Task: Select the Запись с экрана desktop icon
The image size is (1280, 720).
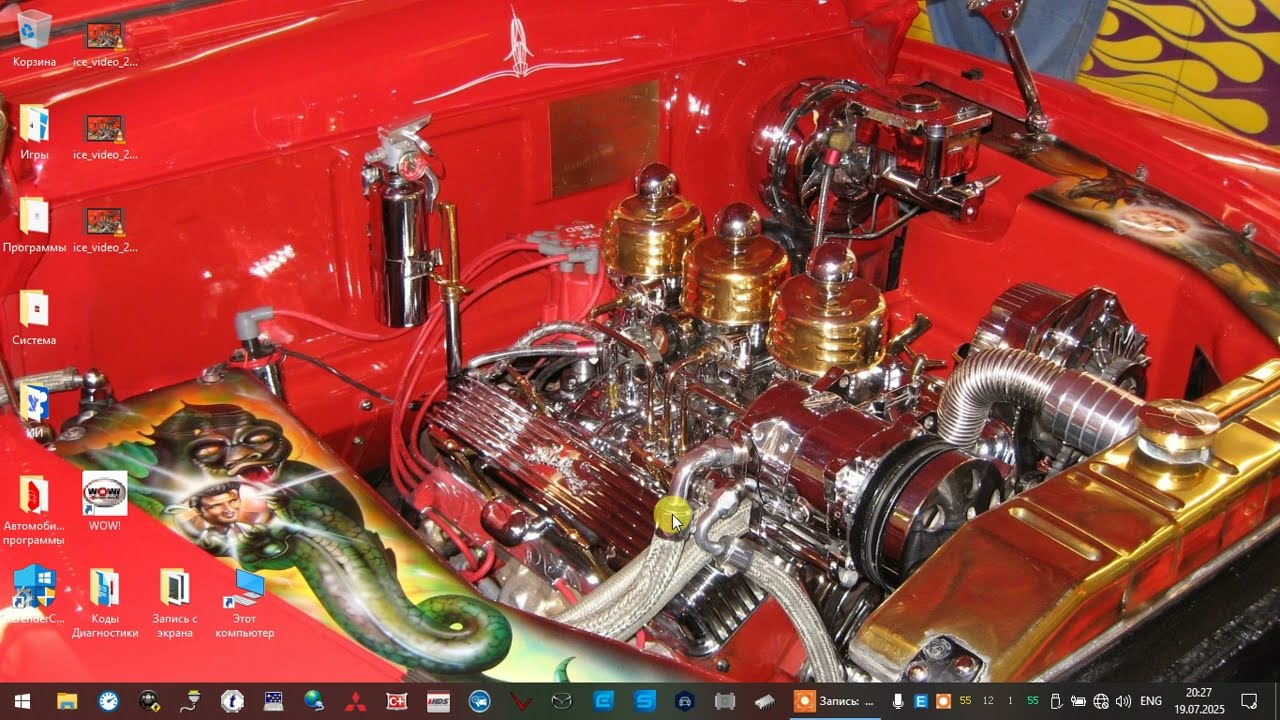Action: pos(175,603)
